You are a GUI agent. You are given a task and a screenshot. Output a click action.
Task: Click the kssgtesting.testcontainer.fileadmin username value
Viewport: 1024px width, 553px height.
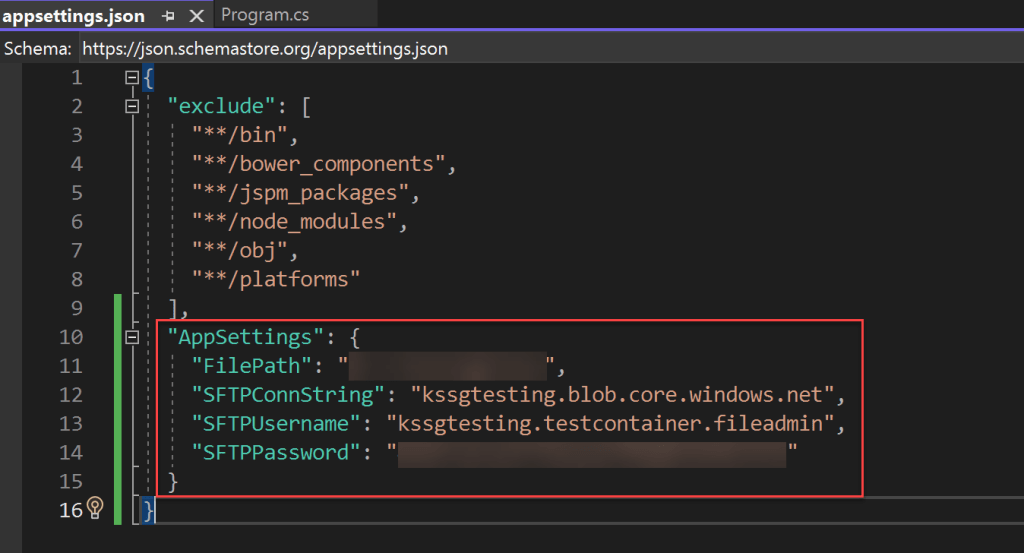[616, 424]
